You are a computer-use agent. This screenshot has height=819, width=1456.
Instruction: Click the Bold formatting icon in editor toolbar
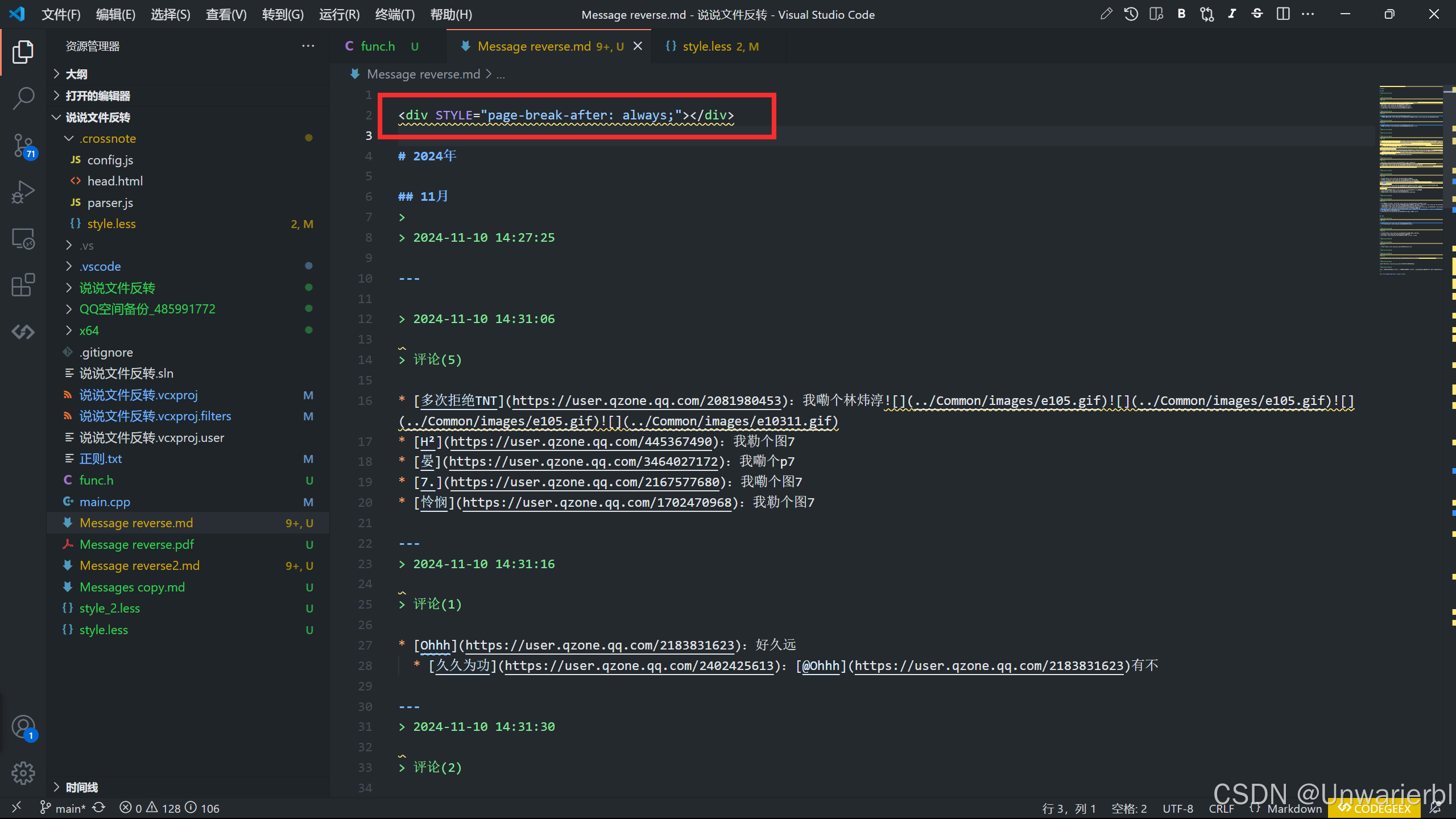(x=1181, y=14)
